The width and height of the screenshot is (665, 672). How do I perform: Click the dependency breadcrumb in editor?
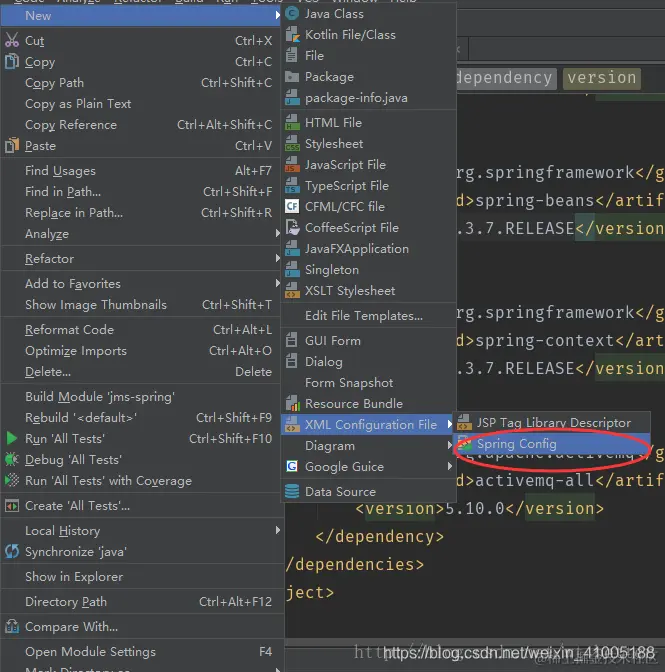(x=506, y=78)
